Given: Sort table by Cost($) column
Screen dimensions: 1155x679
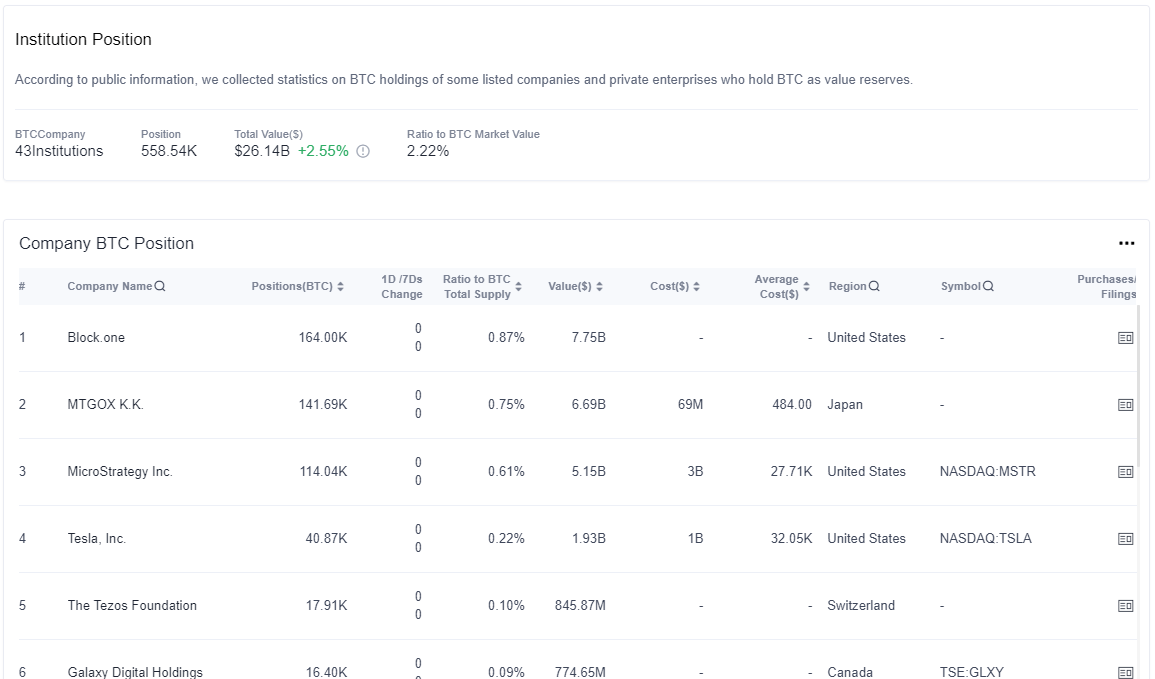Looking at the screenshot, I should coord(696,286).
